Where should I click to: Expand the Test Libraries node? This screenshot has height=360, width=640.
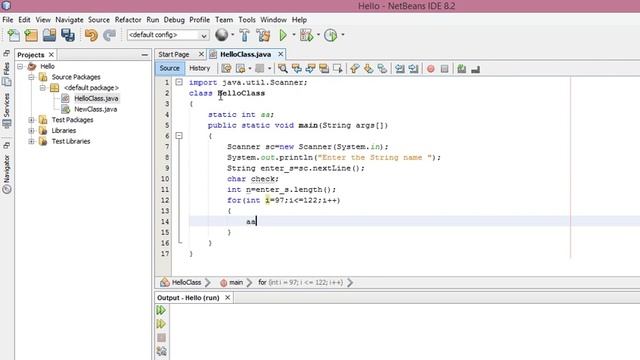tap(31, 141)
